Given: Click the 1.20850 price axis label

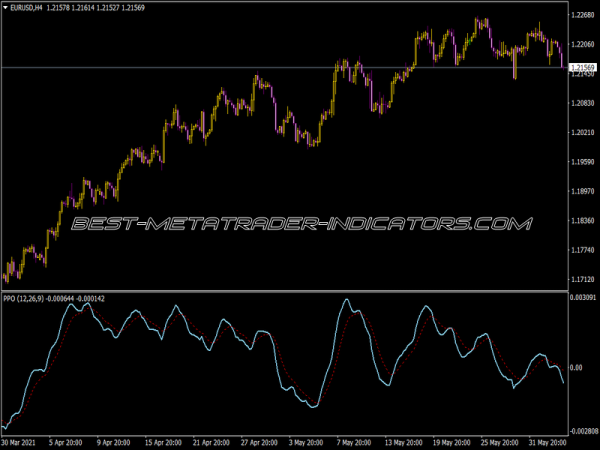Looking at the screenshot, I should pyautogui.click(x=582, y=103).
